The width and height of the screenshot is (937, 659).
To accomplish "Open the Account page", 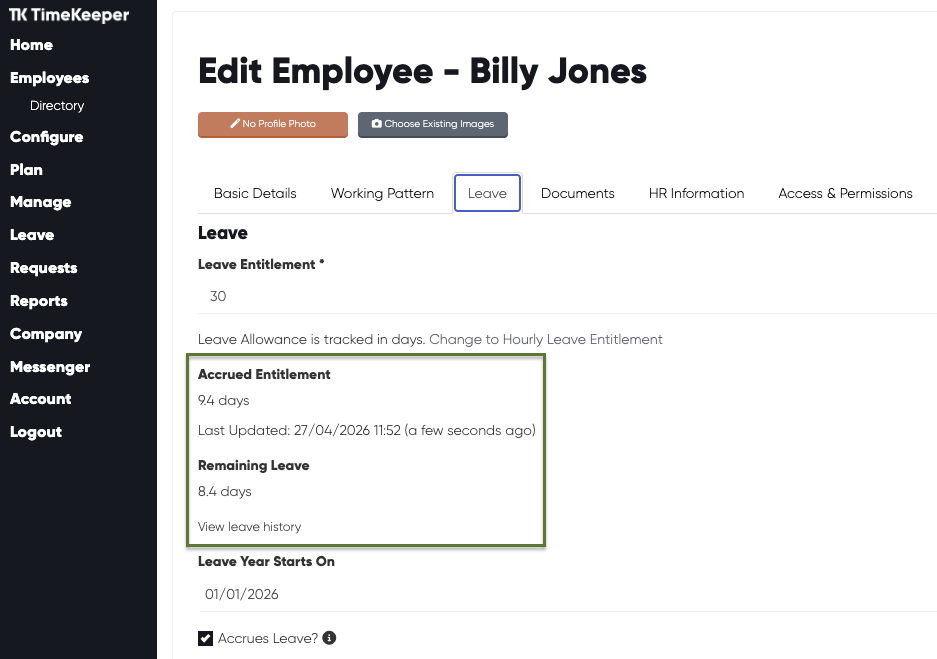I will pos(41,399).
